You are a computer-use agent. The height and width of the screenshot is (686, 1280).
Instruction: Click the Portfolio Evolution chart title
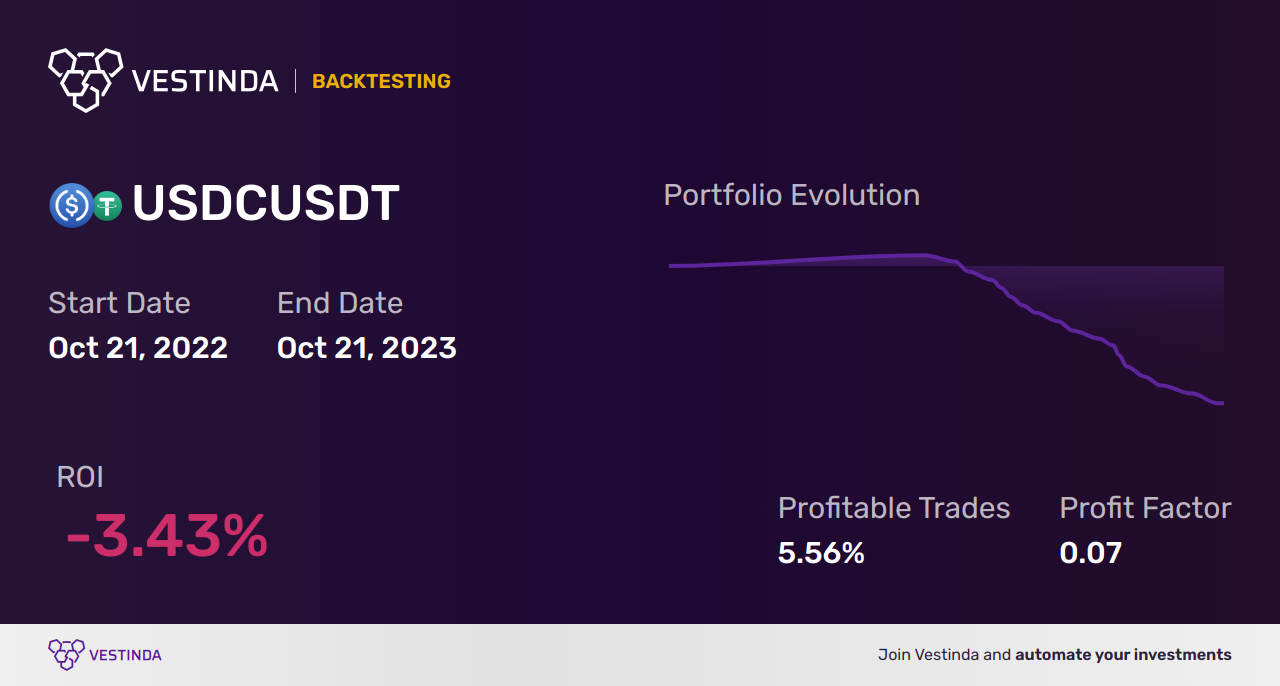[792, 195]
